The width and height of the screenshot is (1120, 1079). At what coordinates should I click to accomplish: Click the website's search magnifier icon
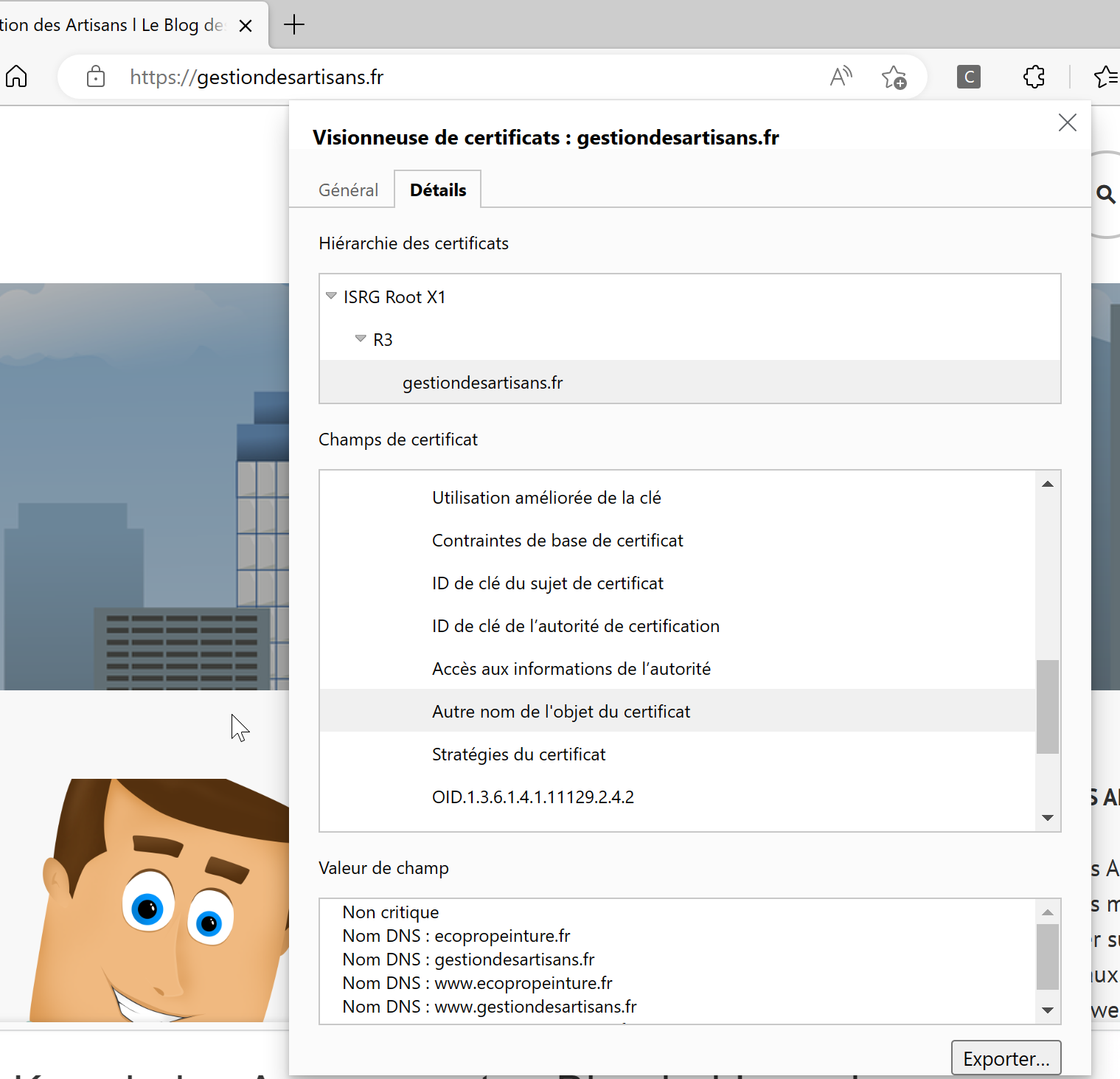pos(1105,194)
